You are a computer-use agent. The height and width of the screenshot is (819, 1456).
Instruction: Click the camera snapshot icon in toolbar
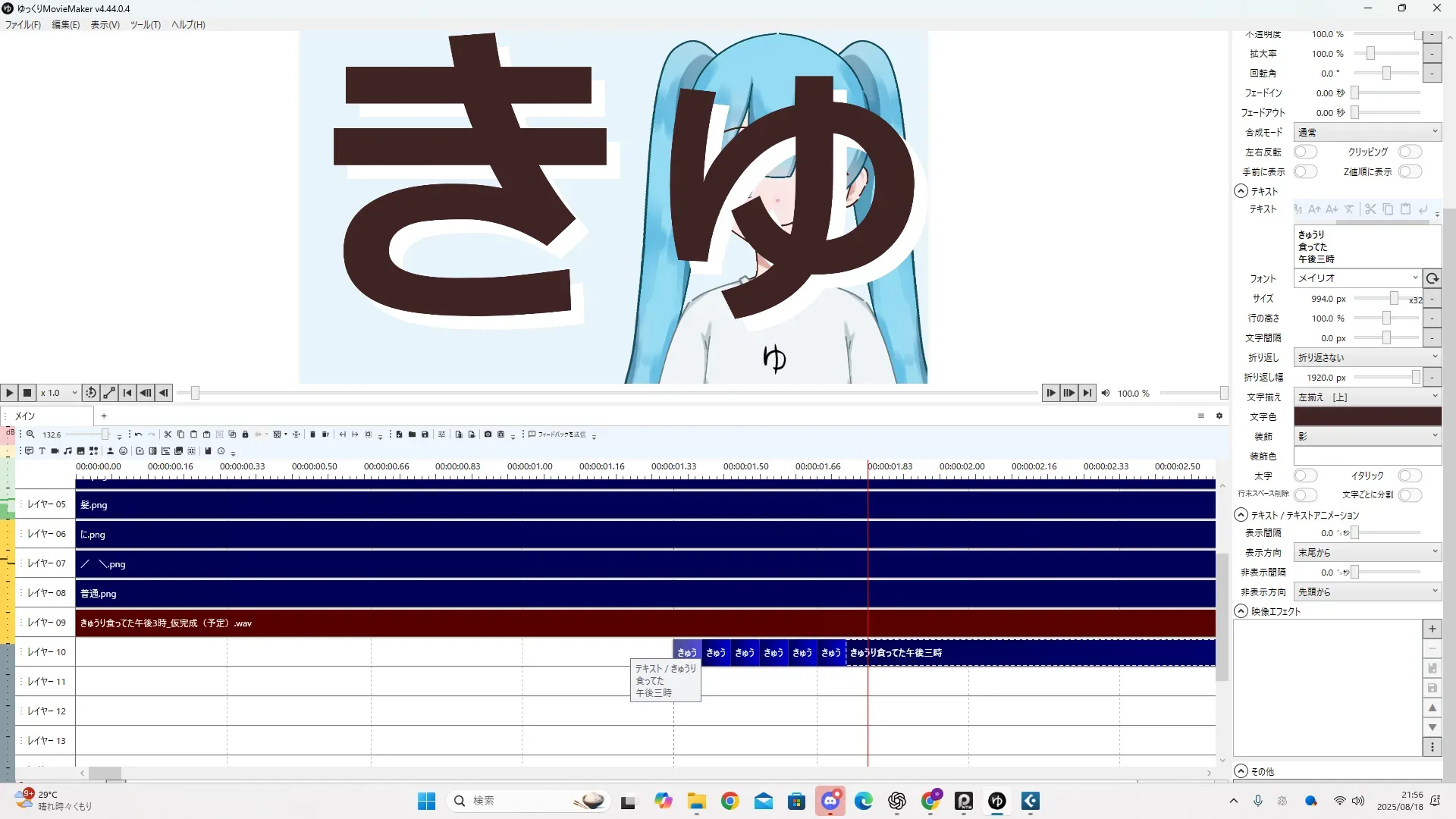point(488,435)
